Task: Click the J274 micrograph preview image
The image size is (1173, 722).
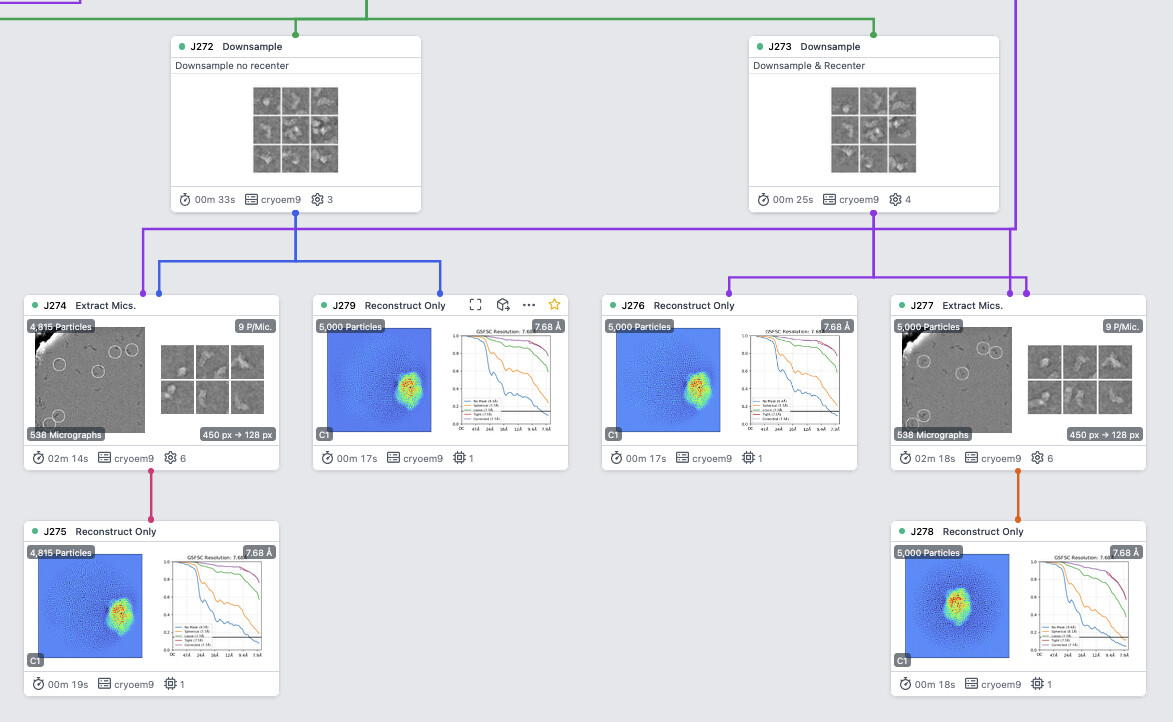Action: tap(90, 380)
